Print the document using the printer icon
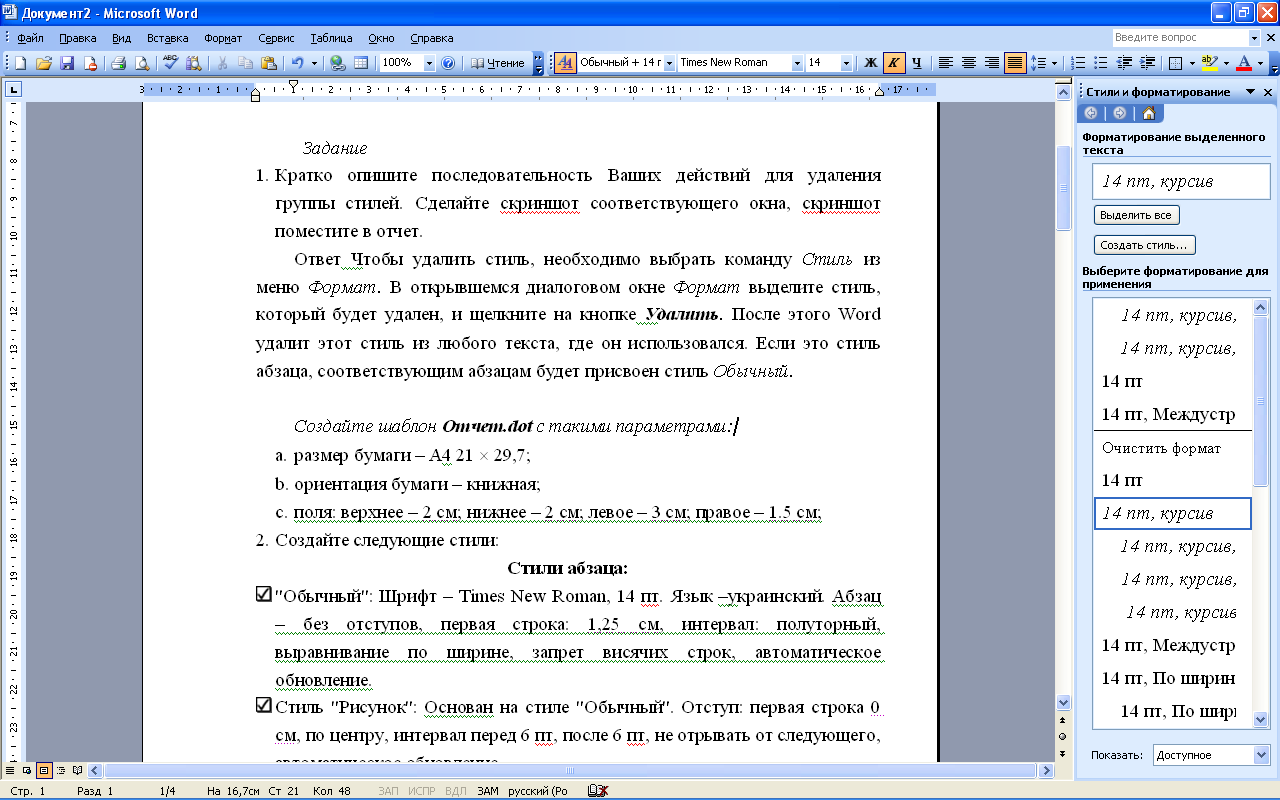Screen dimensions: 1280x800 click(118, 63)
